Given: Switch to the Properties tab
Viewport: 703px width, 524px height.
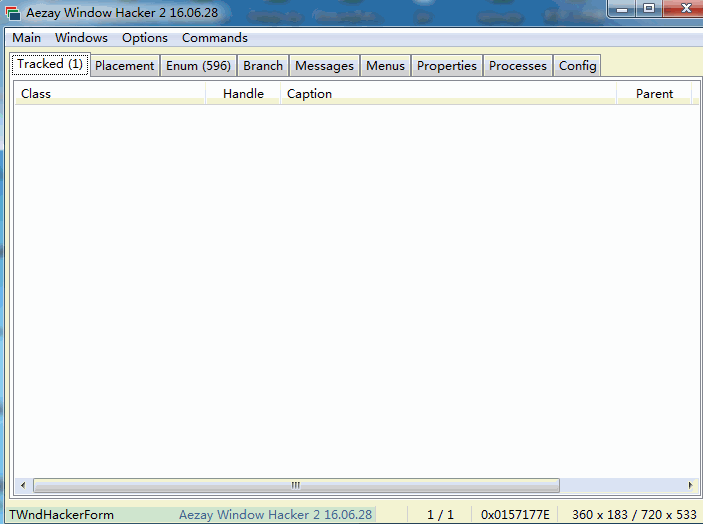Looking at the screenshot, I should click(447, 66).
